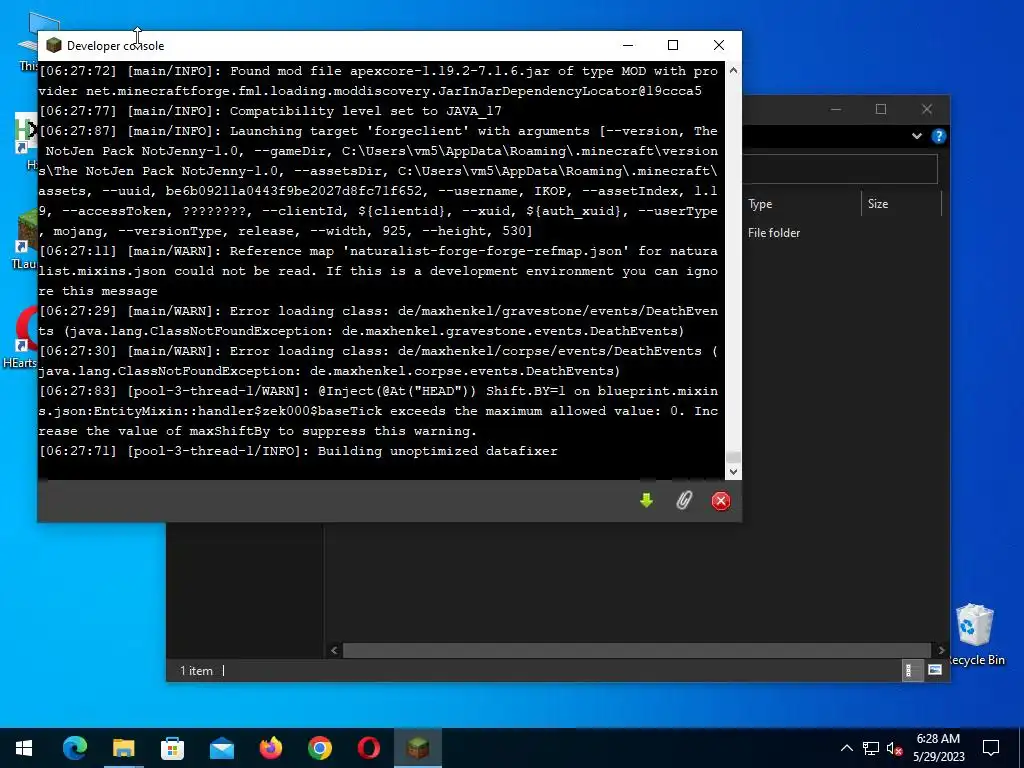Image resolution: width=1024 pixels, height=768 pixels.
Task: Launch Microsoft Edge from taskbar
Action: coord(74,748)
